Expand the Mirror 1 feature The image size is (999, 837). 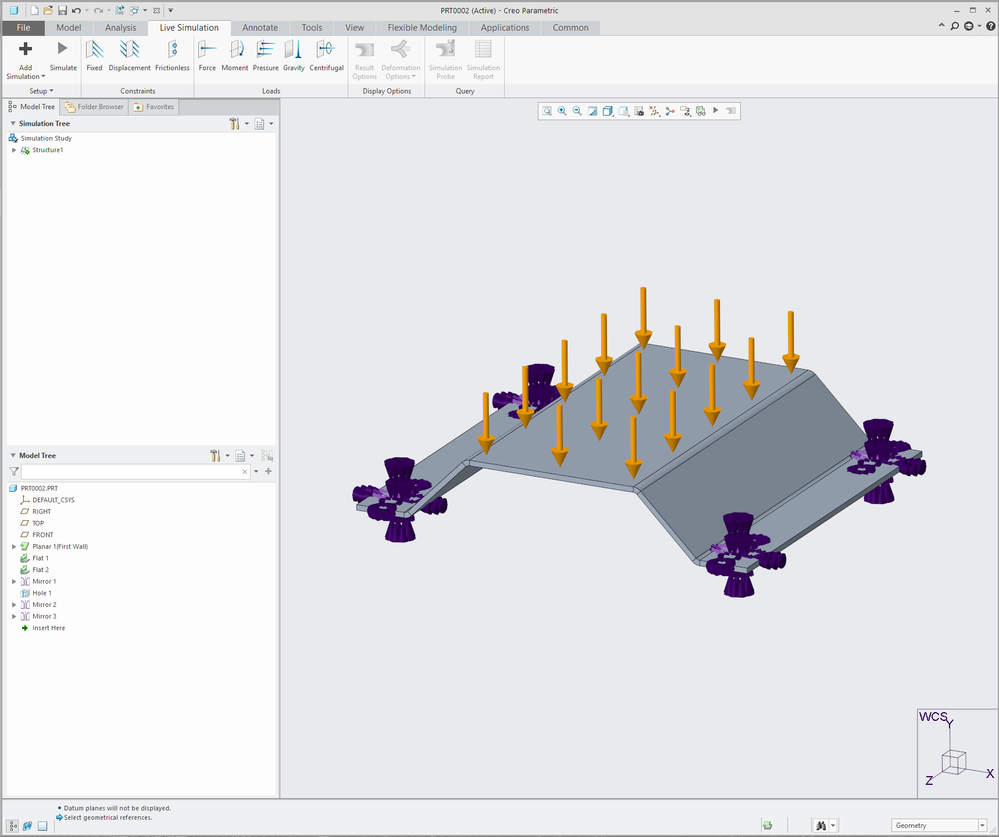tap(14, 582)
